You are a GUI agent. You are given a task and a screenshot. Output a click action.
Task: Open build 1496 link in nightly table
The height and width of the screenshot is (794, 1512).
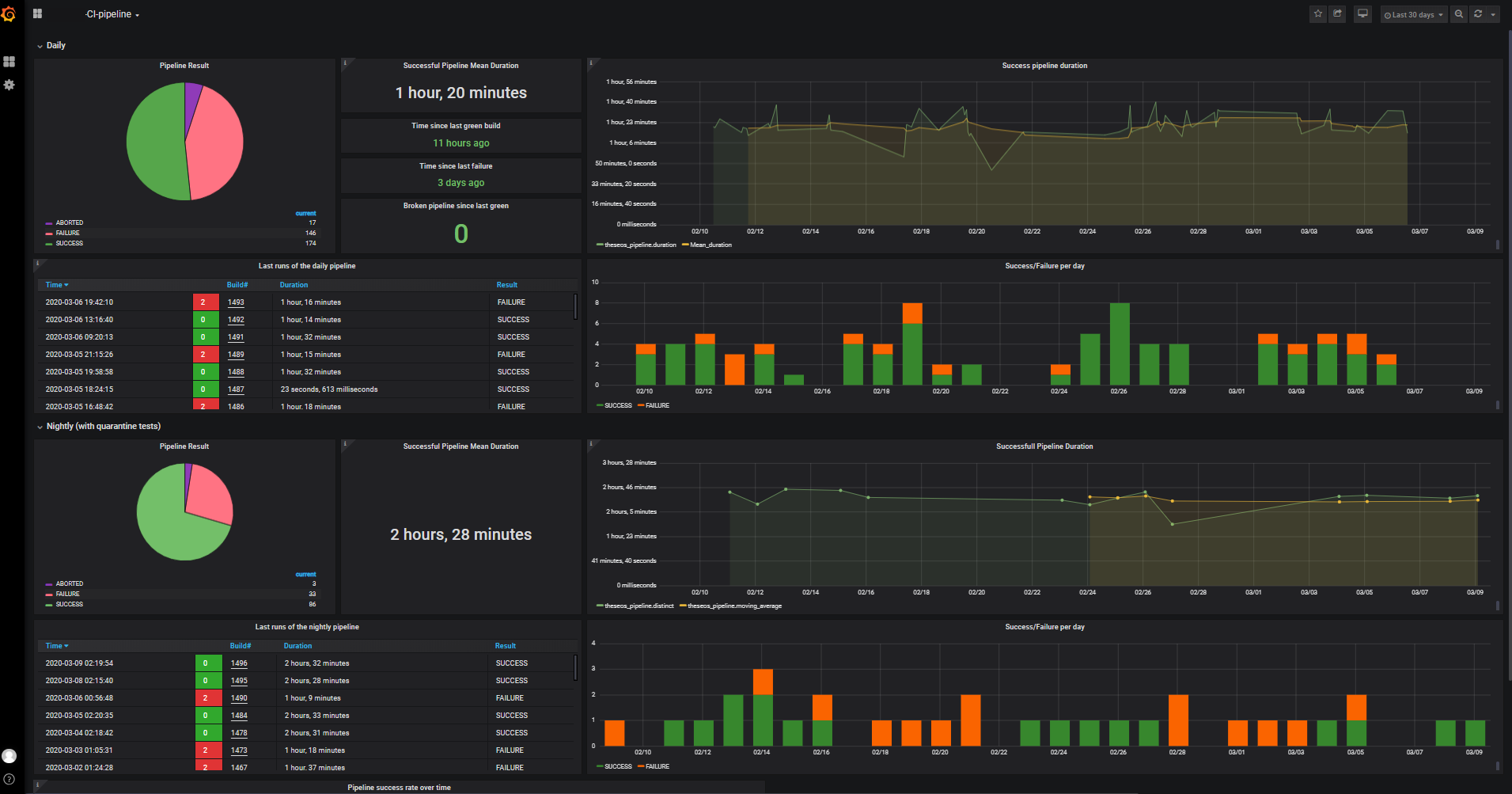pyautogui.click(x=239, y=663)
